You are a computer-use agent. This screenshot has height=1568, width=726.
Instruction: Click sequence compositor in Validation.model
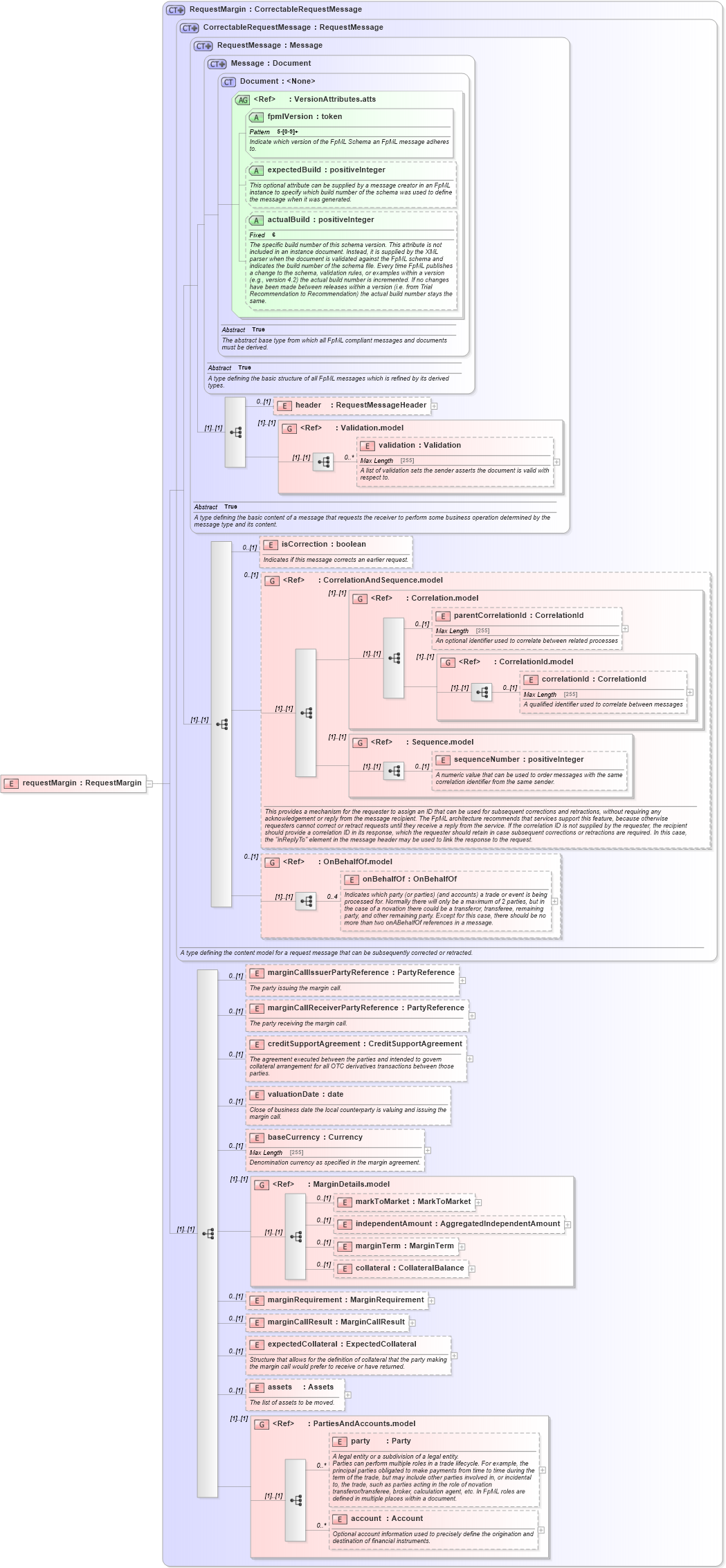(x=323, y=462)
